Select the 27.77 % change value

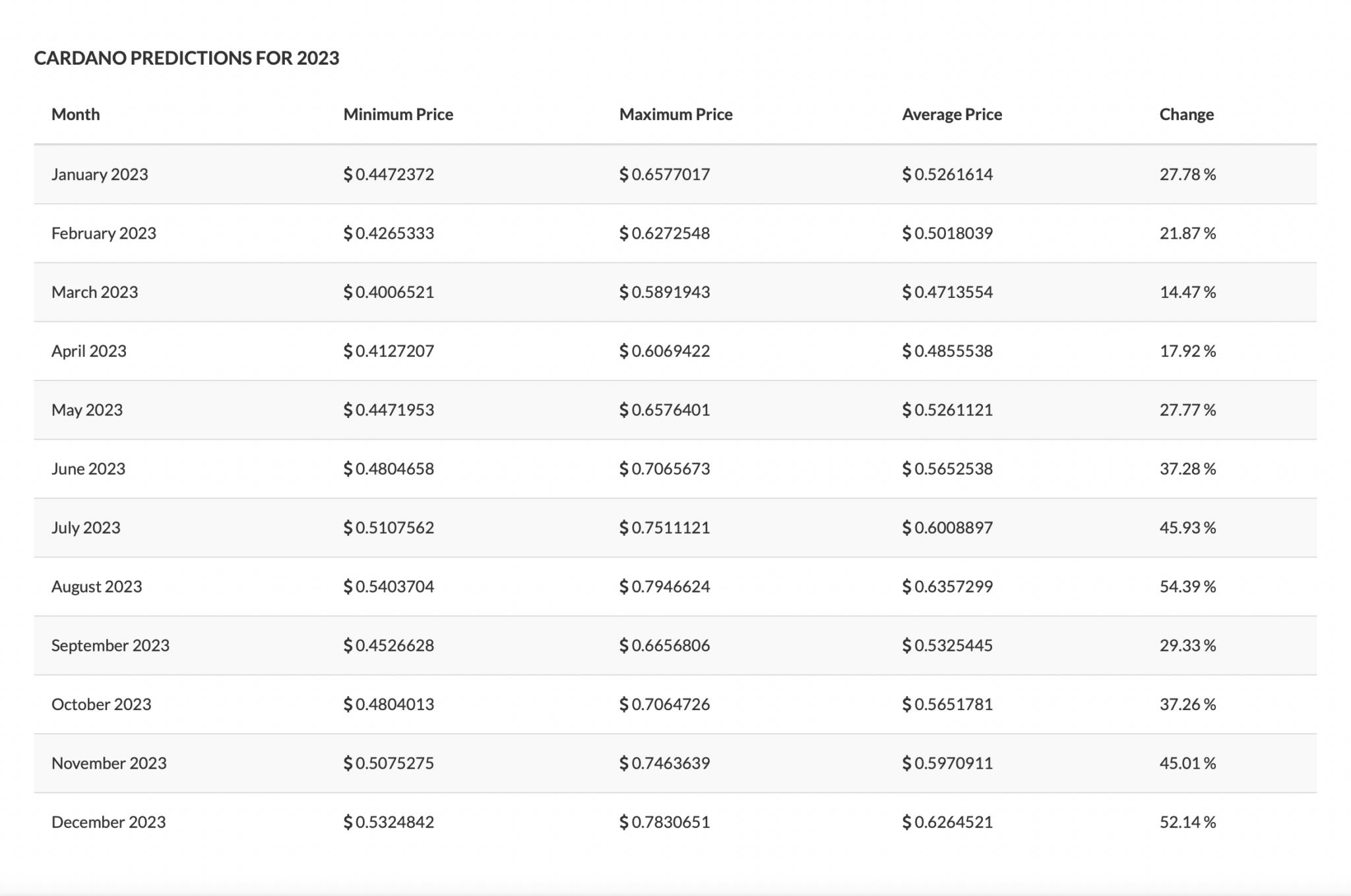(1188, 410)
